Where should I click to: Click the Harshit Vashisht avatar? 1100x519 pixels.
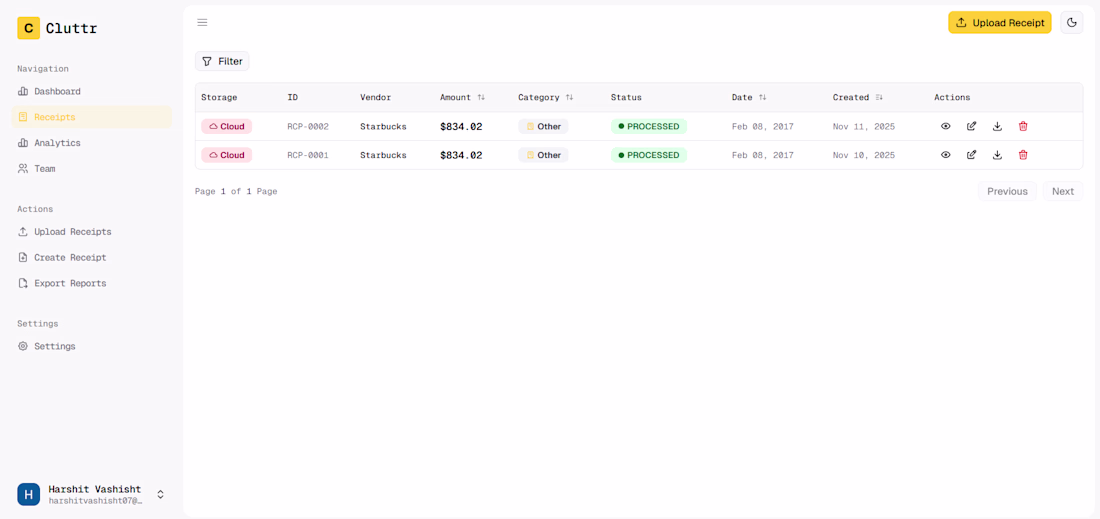[29, 494]
